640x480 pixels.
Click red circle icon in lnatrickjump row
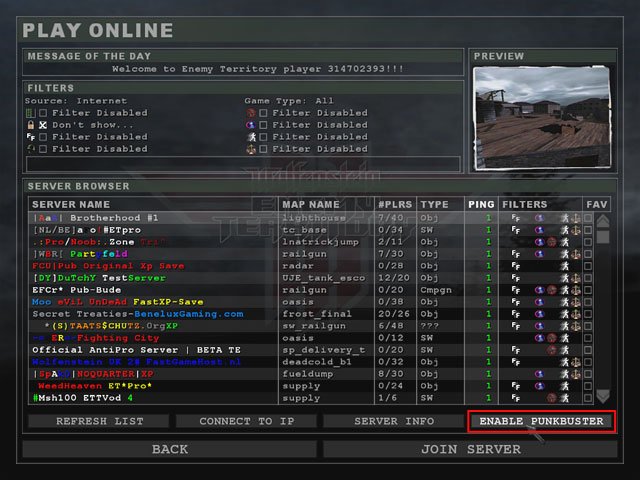tap(552, 242)
